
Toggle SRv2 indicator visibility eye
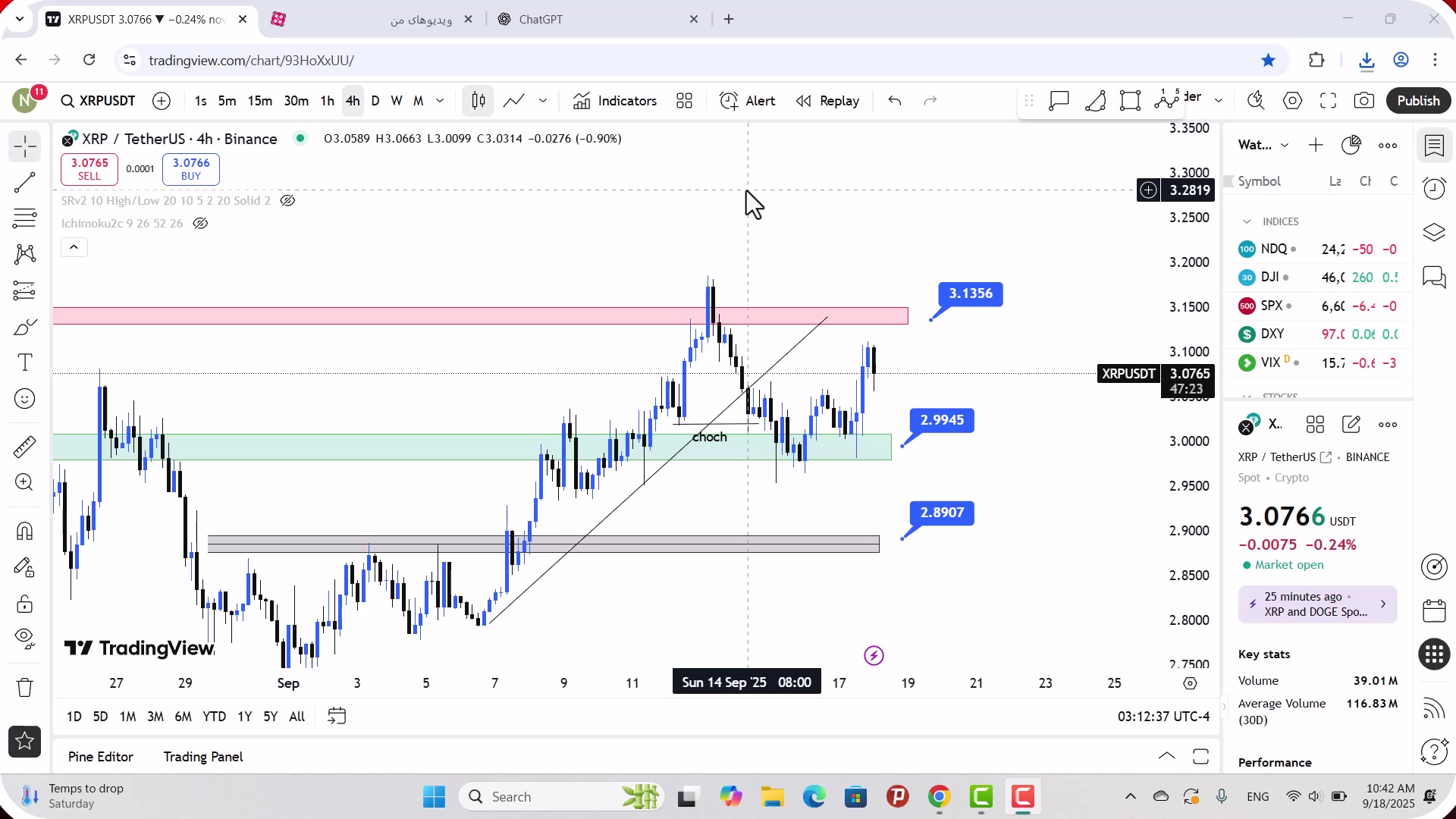coord(287,201)
